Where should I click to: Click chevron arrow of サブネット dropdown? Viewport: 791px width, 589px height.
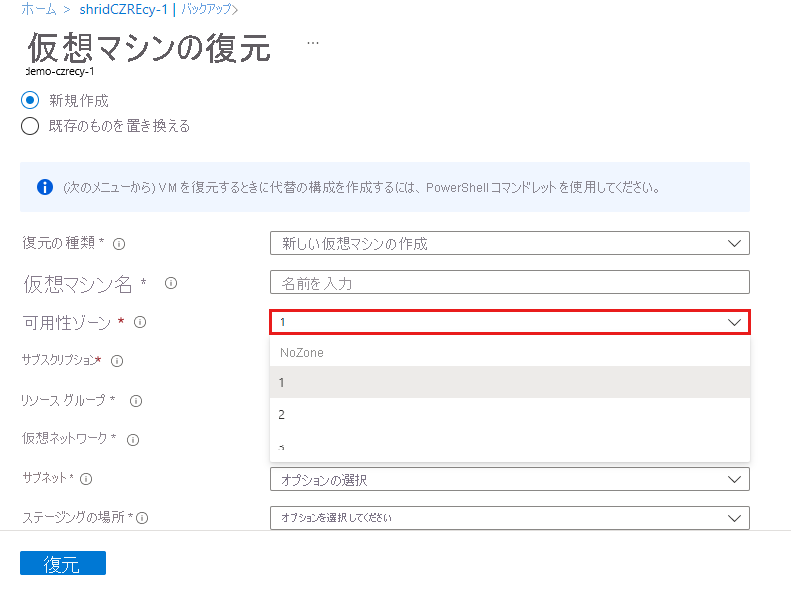[734, 479]
